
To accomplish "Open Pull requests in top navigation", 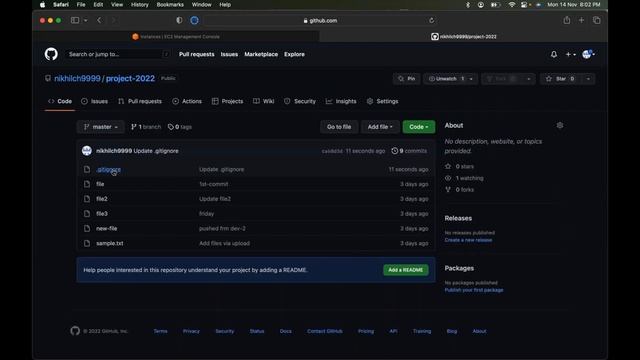I will click(196, 54).
